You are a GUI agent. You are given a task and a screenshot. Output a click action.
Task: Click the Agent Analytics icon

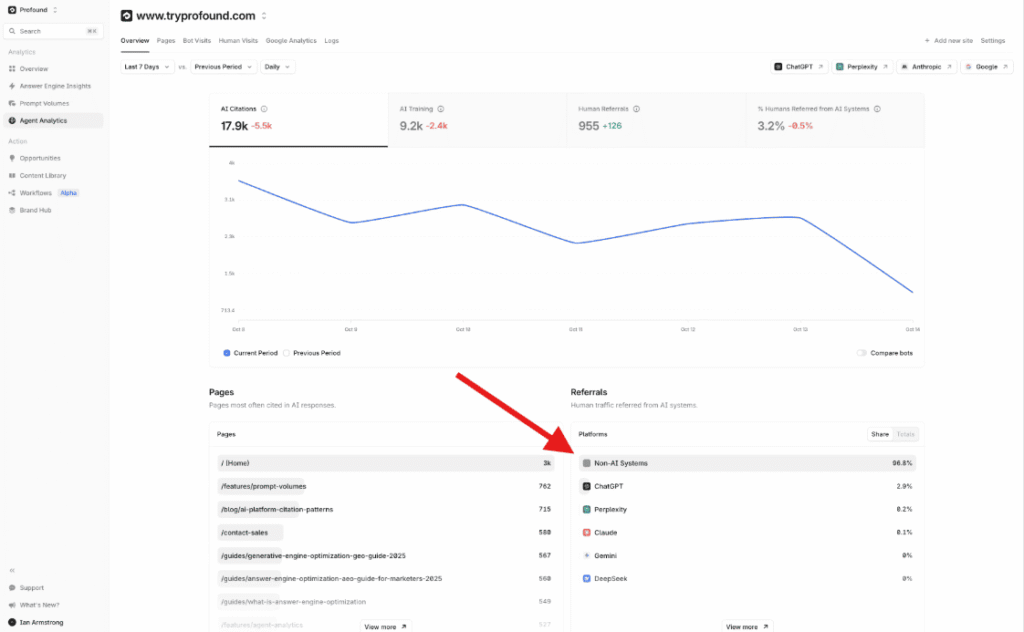click(x=12, y=120)
